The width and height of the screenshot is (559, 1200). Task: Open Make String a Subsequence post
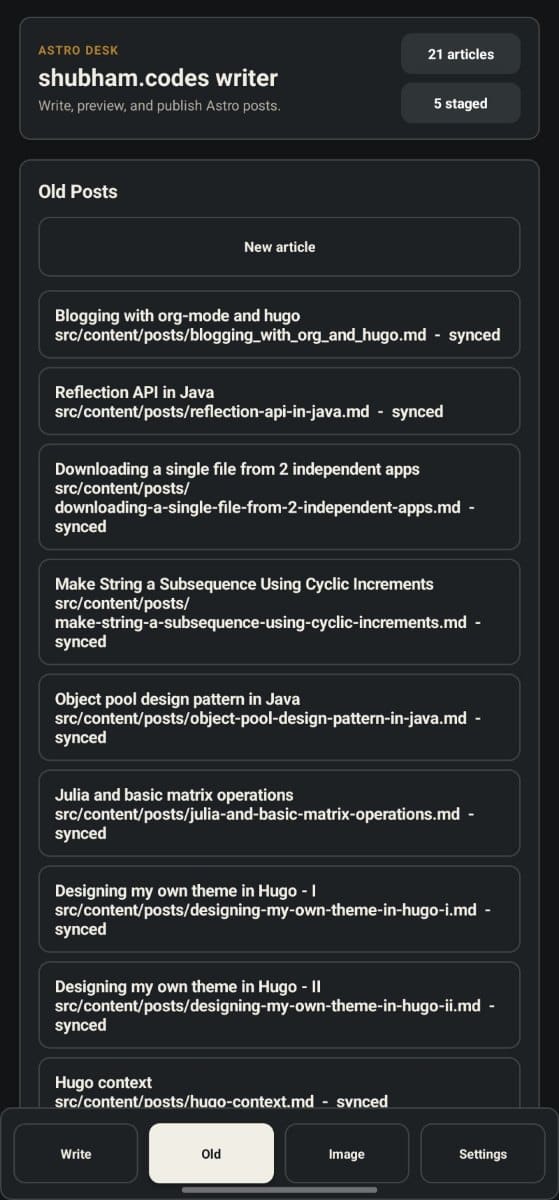click(279, 612)
